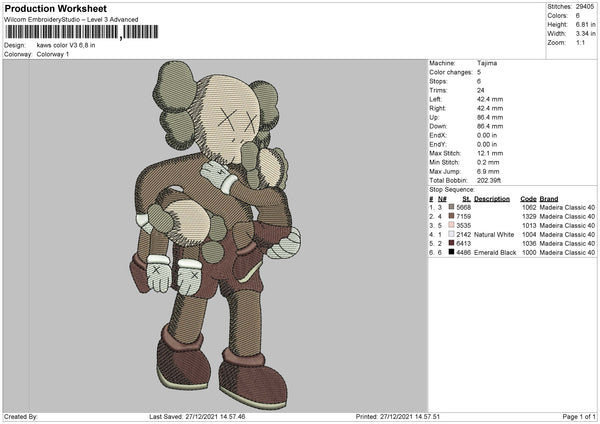Click 'Wilcom EmbroideryStudio – Level 3 Advanced' text
Screen dimensions: 600x424
pos(71,20)
